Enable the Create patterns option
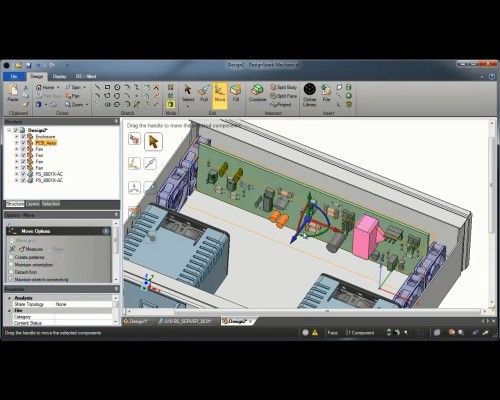Image resolution: width=500 pixels, height=400 pixels. tap(11, 257)
